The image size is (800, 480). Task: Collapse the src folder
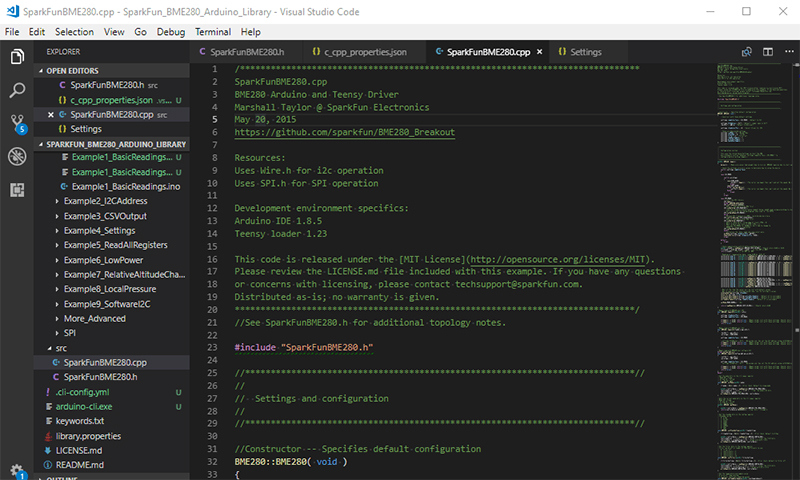point(60,348)
